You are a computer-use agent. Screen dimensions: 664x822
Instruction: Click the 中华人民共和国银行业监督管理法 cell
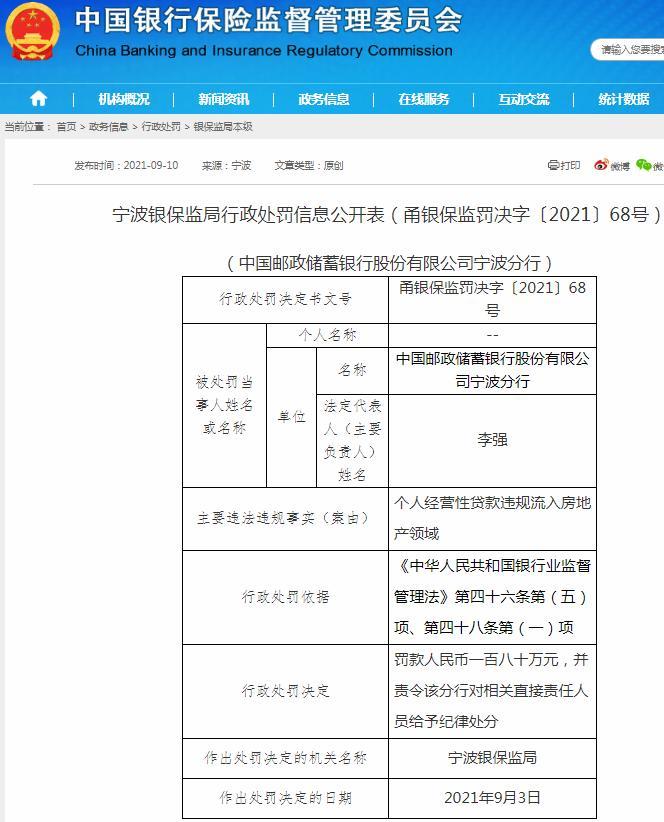(492, 598)
